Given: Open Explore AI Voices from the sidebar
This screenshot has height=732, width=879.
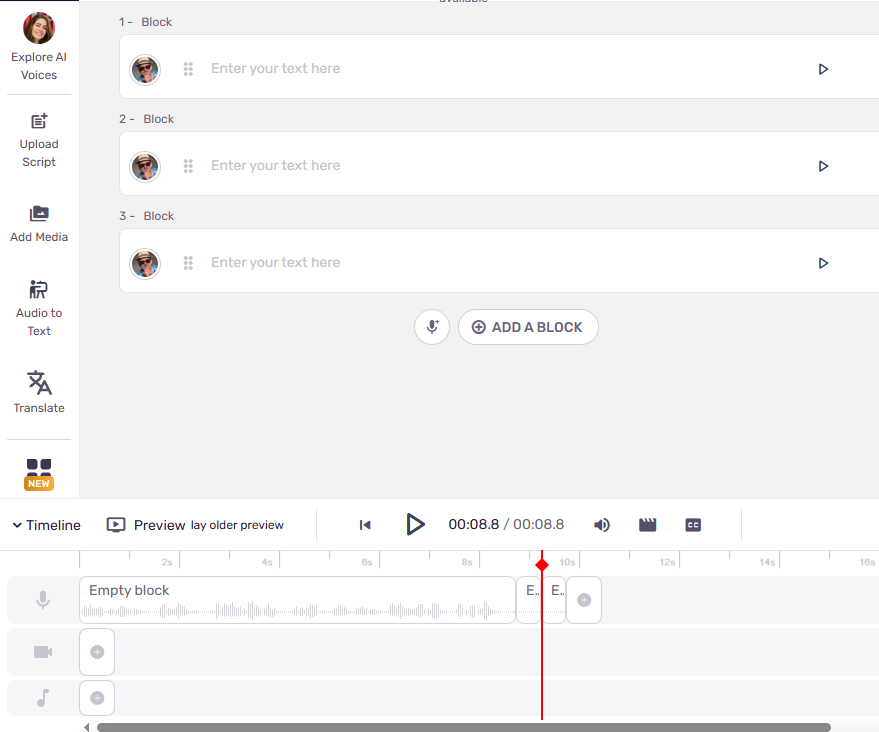Looking at the screenshot, I should click(x=39, y=44).
